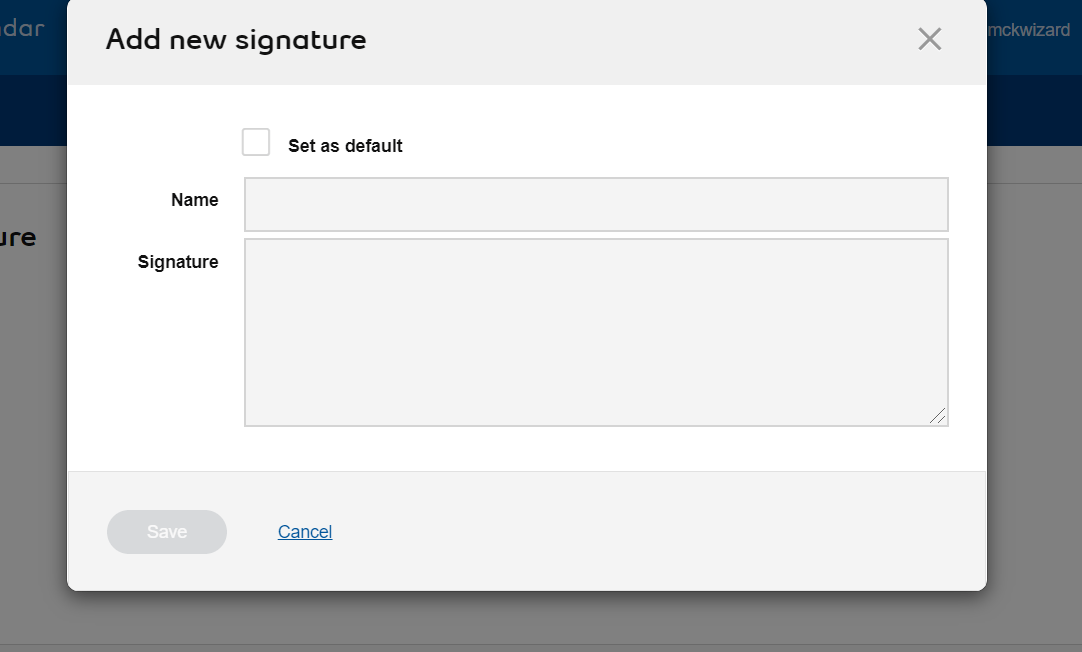The height and width of the screenshot is (652, 1082).
Task: Click the Set as default label text
Action: (345, 145)
